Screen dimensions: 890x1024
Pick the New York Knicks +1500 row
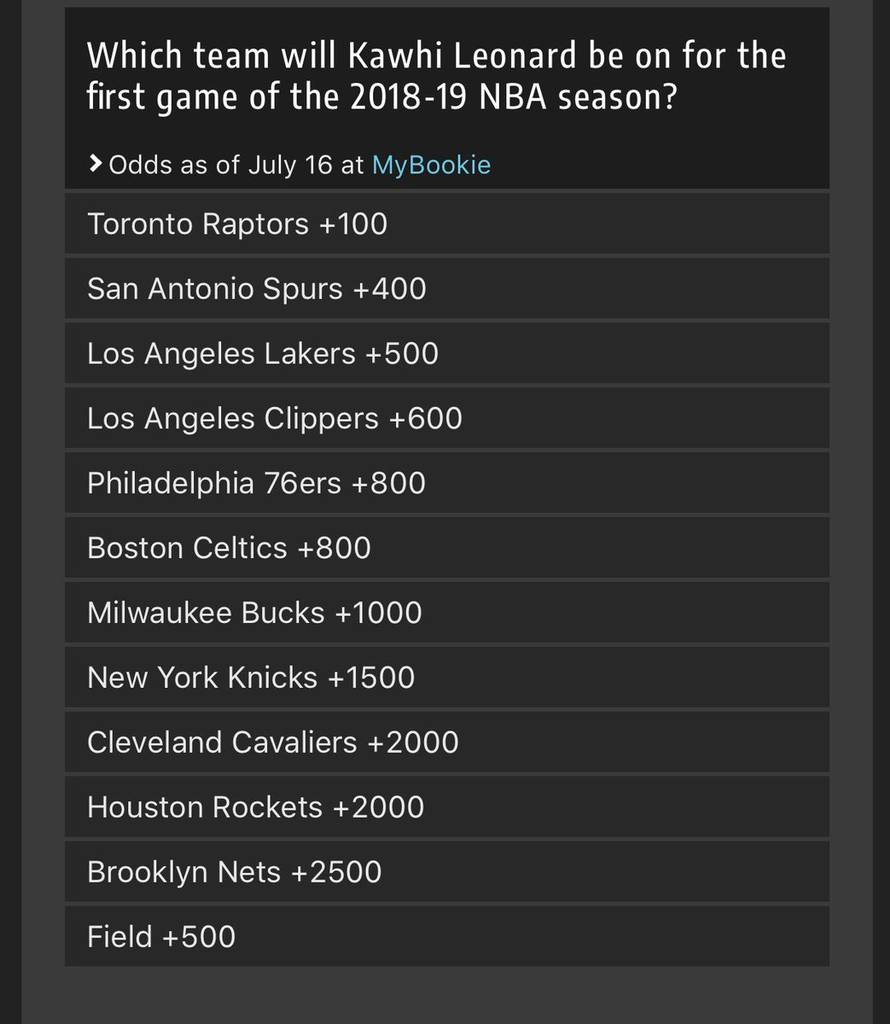(x=446, y=678)
